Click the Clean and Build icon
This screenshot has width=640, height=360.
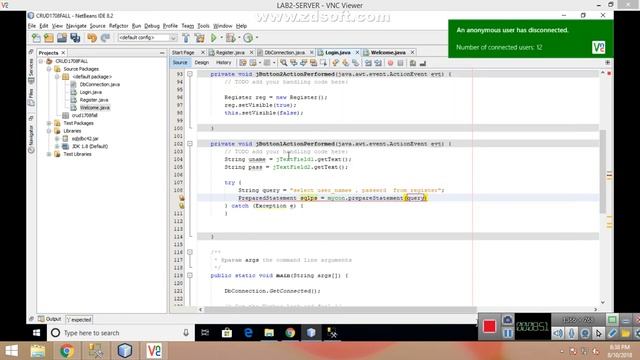click(x=200, y=38)
